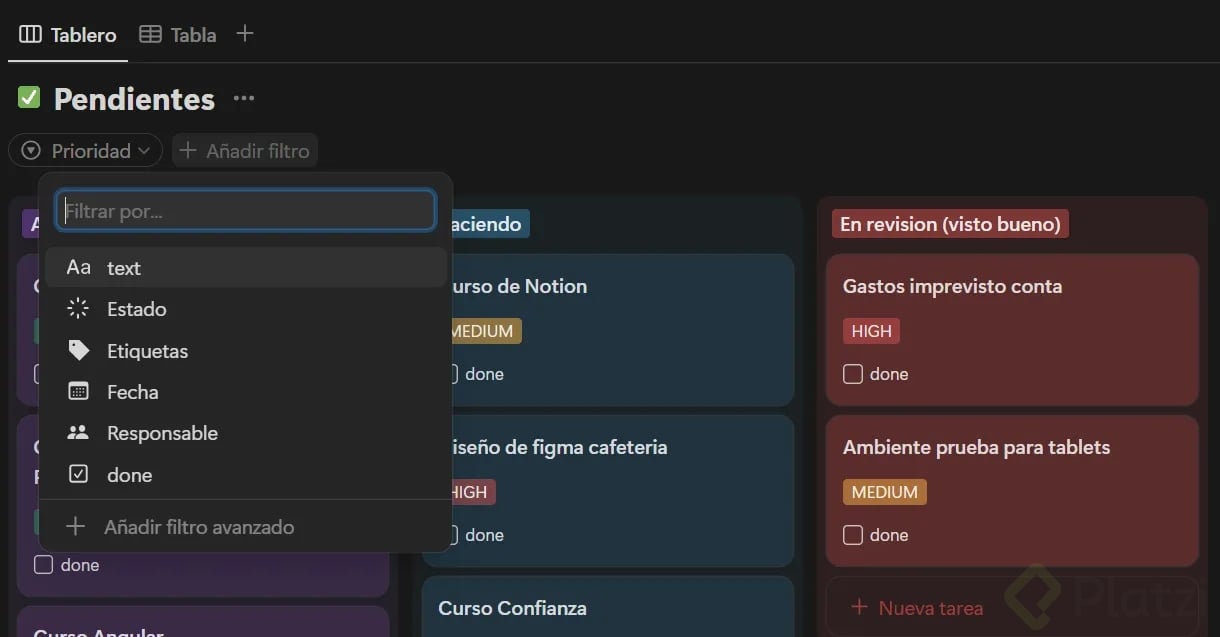Click the Añadir filtro button
1220x637 pixels.
[x=245, y=151]
